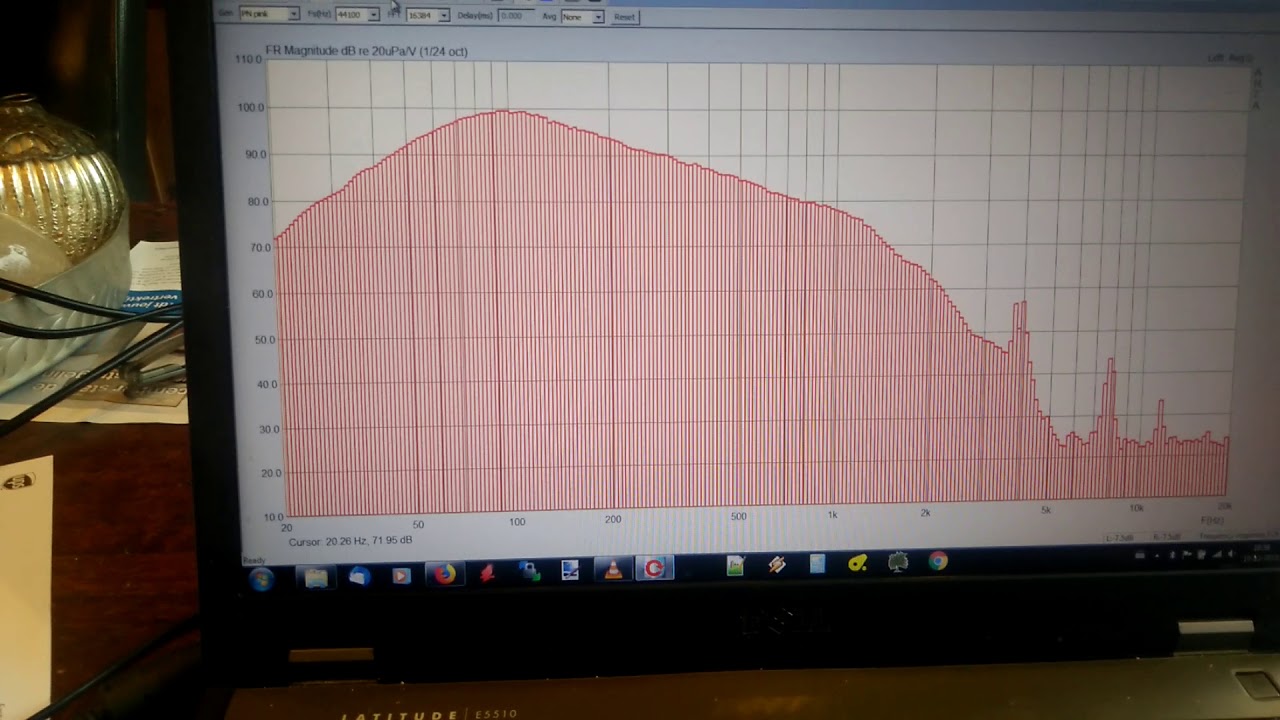The height and width of the screenshot is (720, 1280).
Task: Open VLC media player from taskbar
Action: coord(613,570)
